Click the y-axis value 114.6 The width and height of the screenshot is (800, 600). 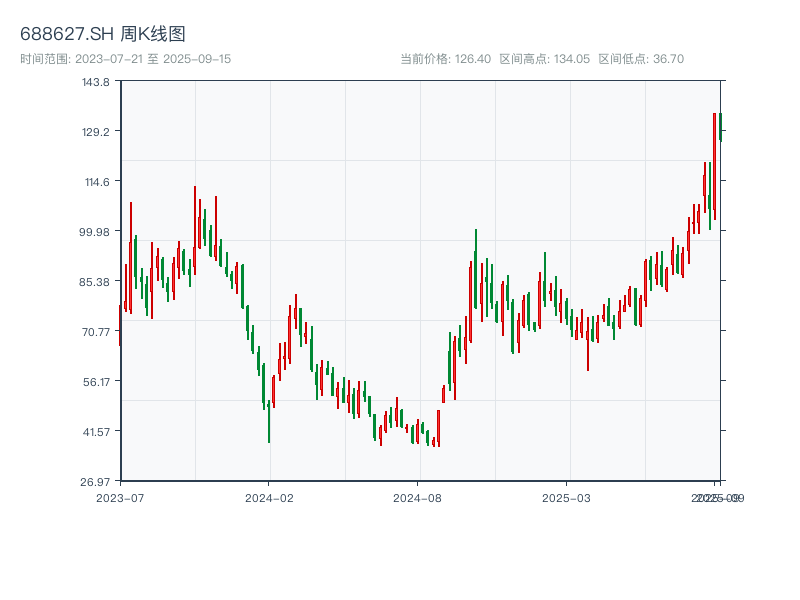(x=97, y=182)
